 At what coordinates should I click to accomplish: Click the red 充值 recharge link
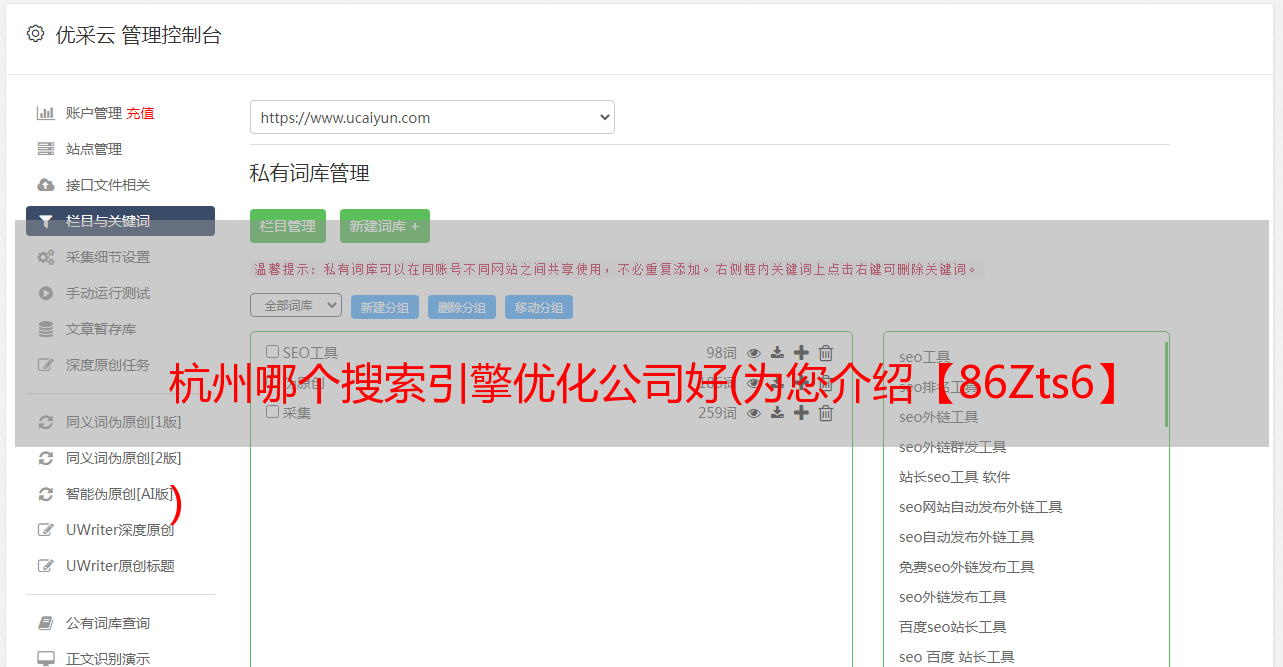click(140, 113)
